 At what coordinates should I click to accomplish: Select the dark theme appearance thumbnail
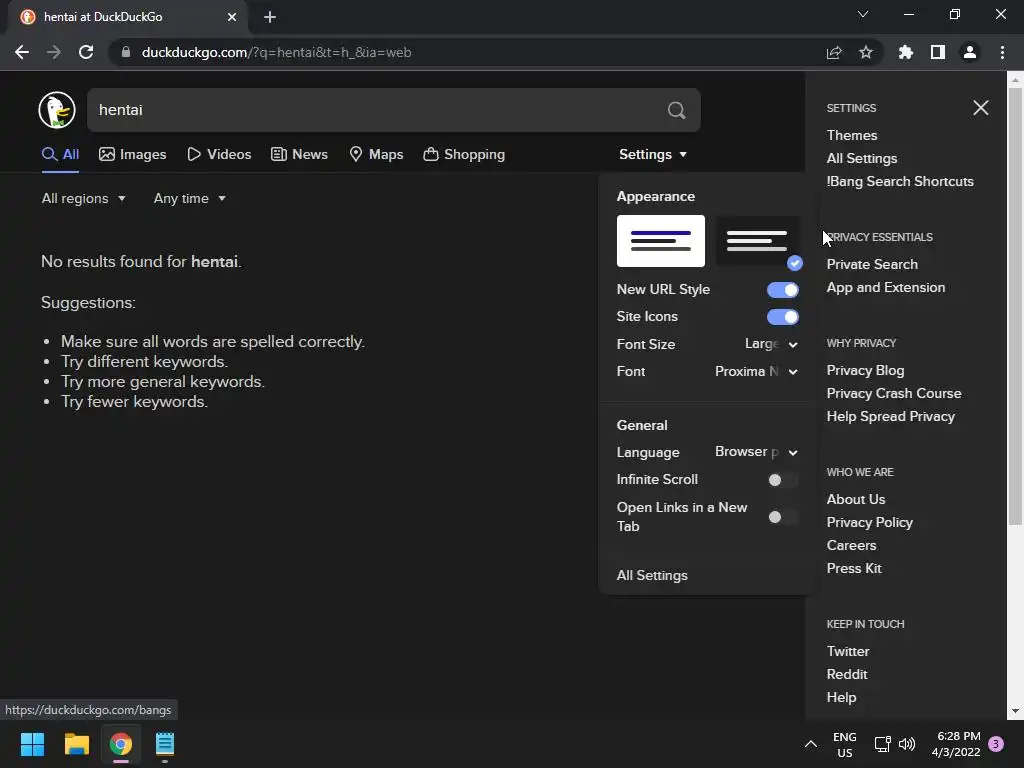click(x=758, y=241)
